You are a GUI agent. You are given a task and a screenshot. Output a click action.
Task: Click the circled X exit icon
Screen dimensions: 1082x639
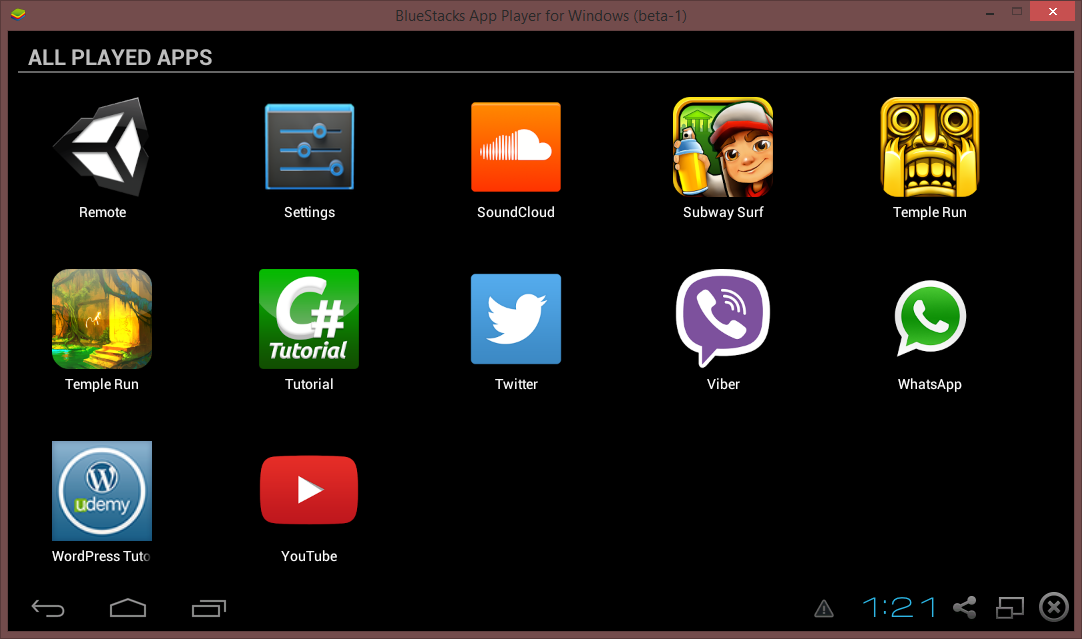(x=1054, y=607)
